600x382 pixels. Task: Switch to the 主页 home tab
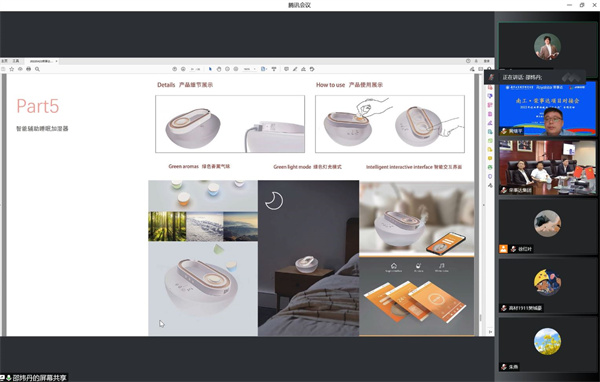pyautogui.click(x=4, y=61)
